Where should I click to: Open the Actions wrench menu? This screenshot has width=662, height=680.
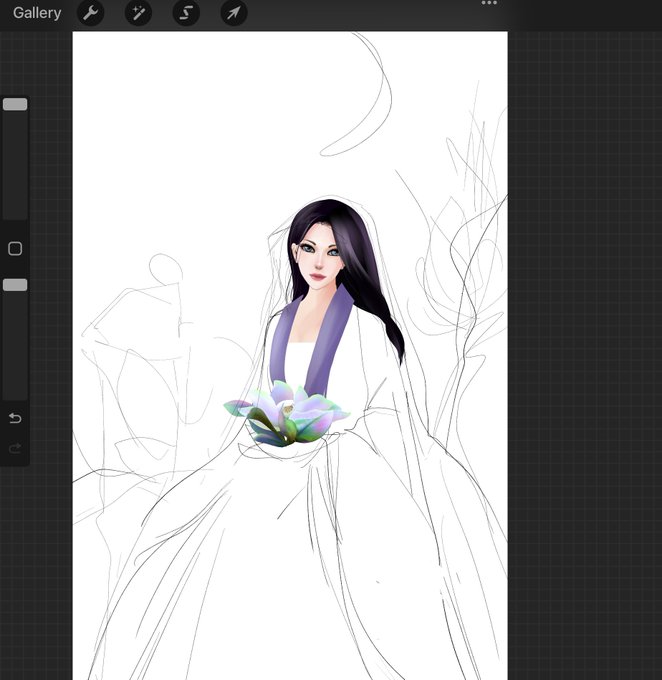tap(91, 13)
